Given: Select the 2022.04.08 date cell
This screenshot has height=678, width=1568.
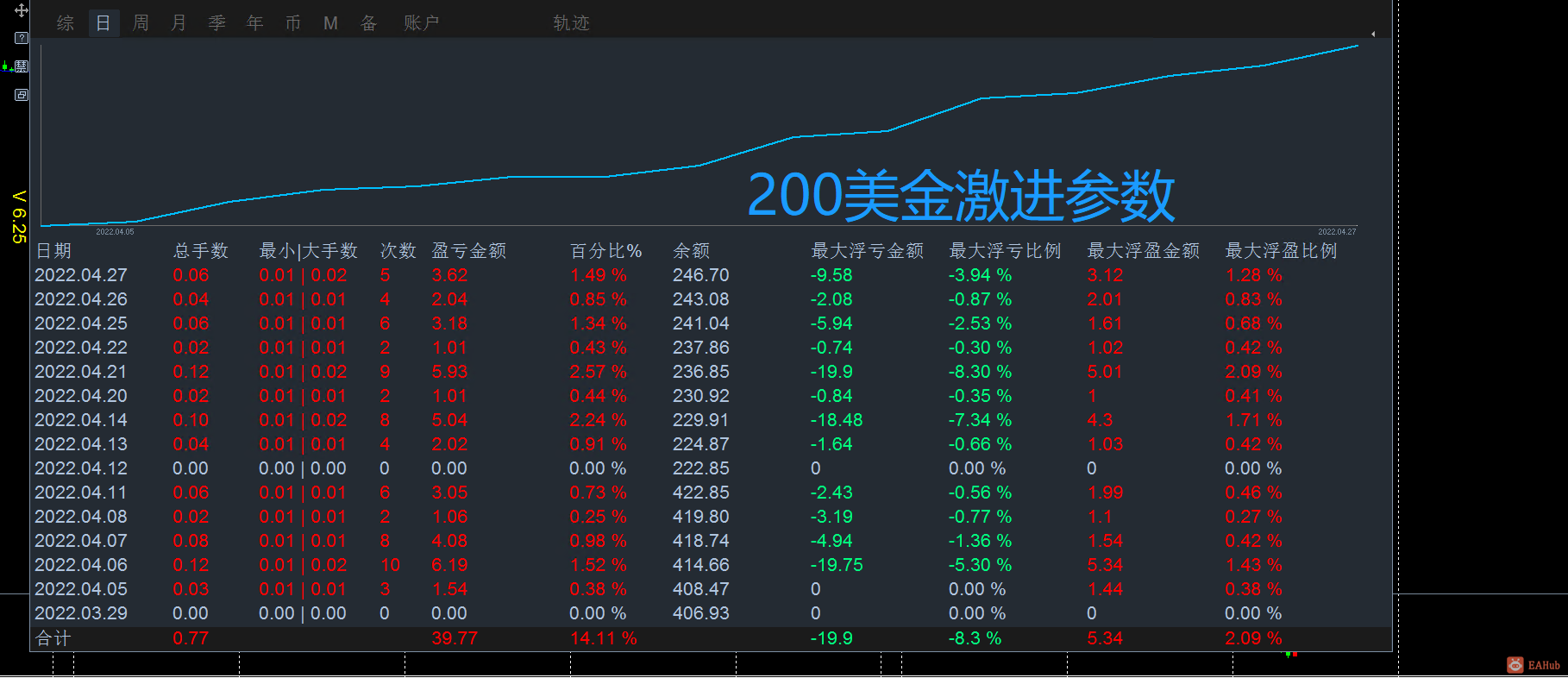Looking at the screenshot, I should 81,517.
